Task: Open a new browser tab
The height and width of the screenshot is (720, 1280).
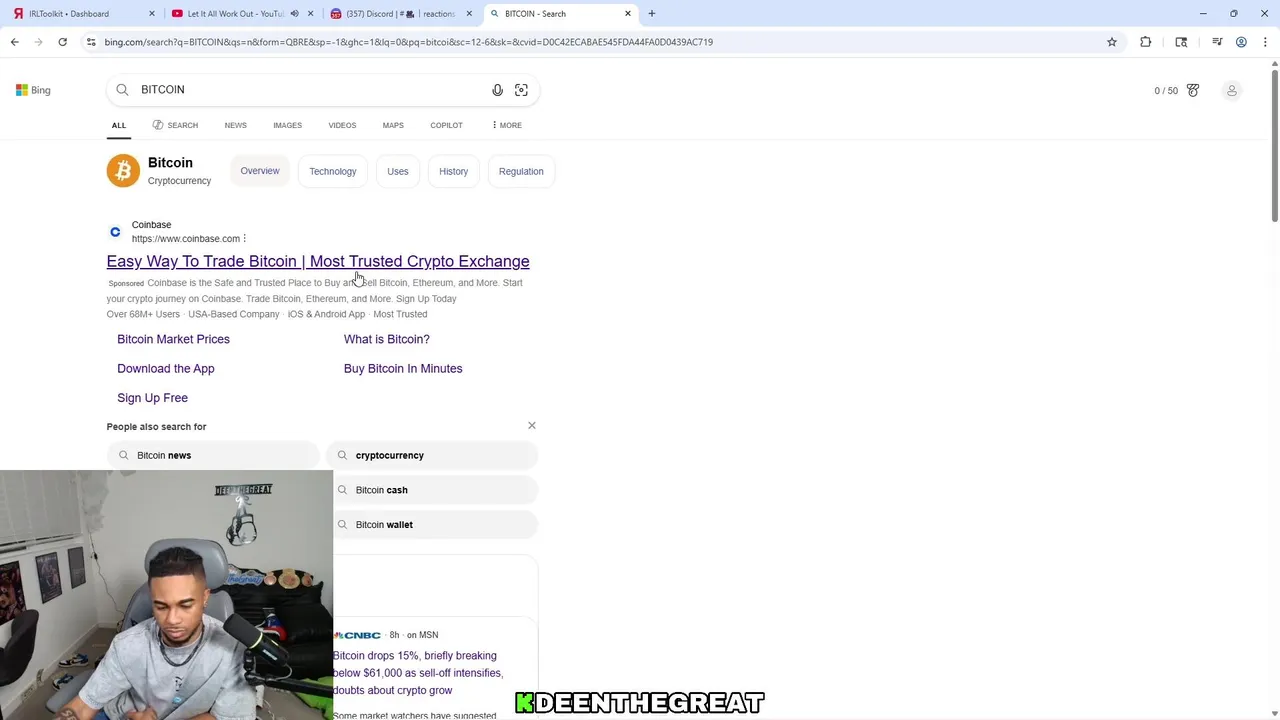Action: tap(652, 14)
